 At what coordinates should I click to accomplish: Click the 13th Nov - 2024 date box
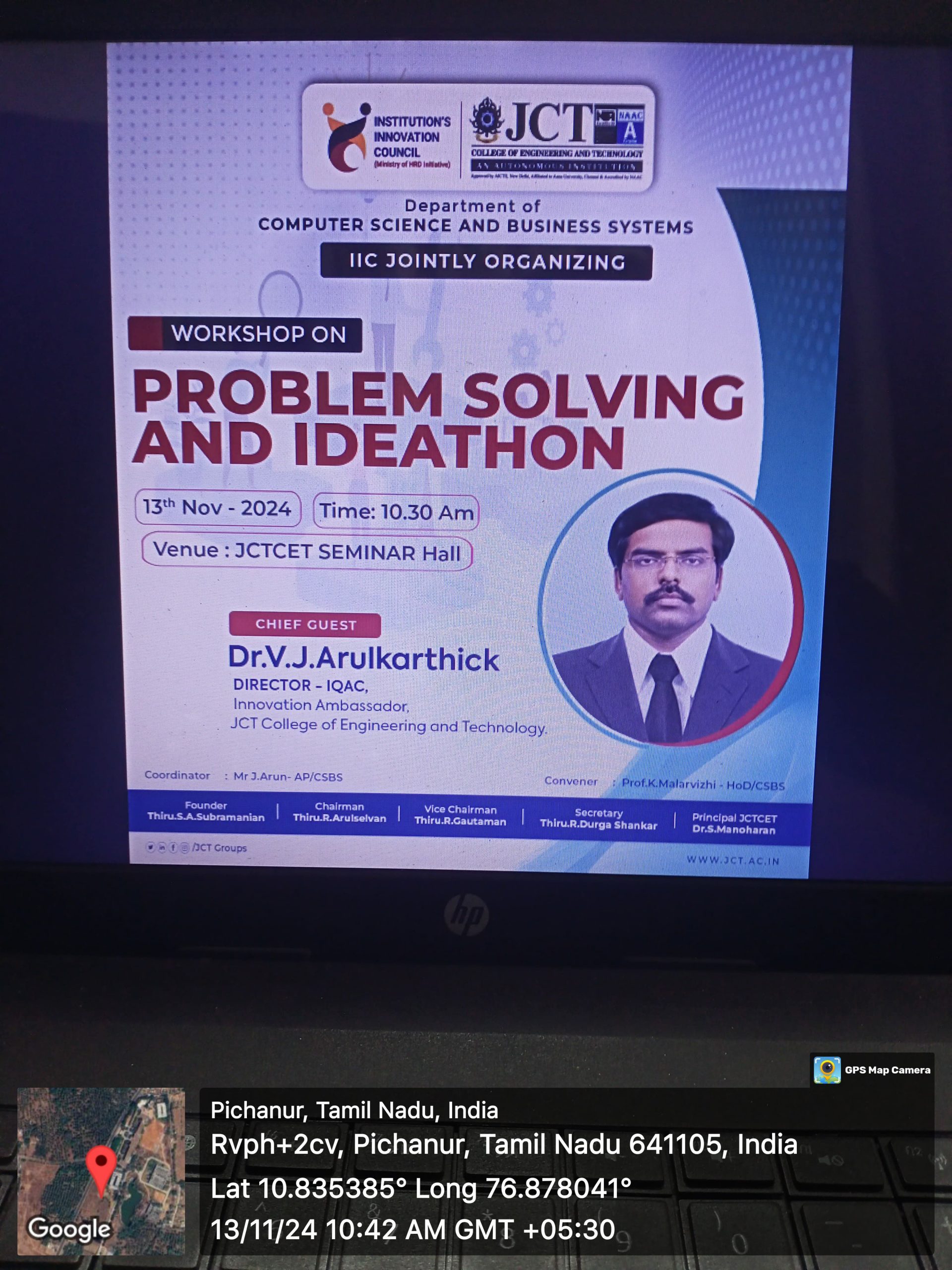[x=218, y=508]
